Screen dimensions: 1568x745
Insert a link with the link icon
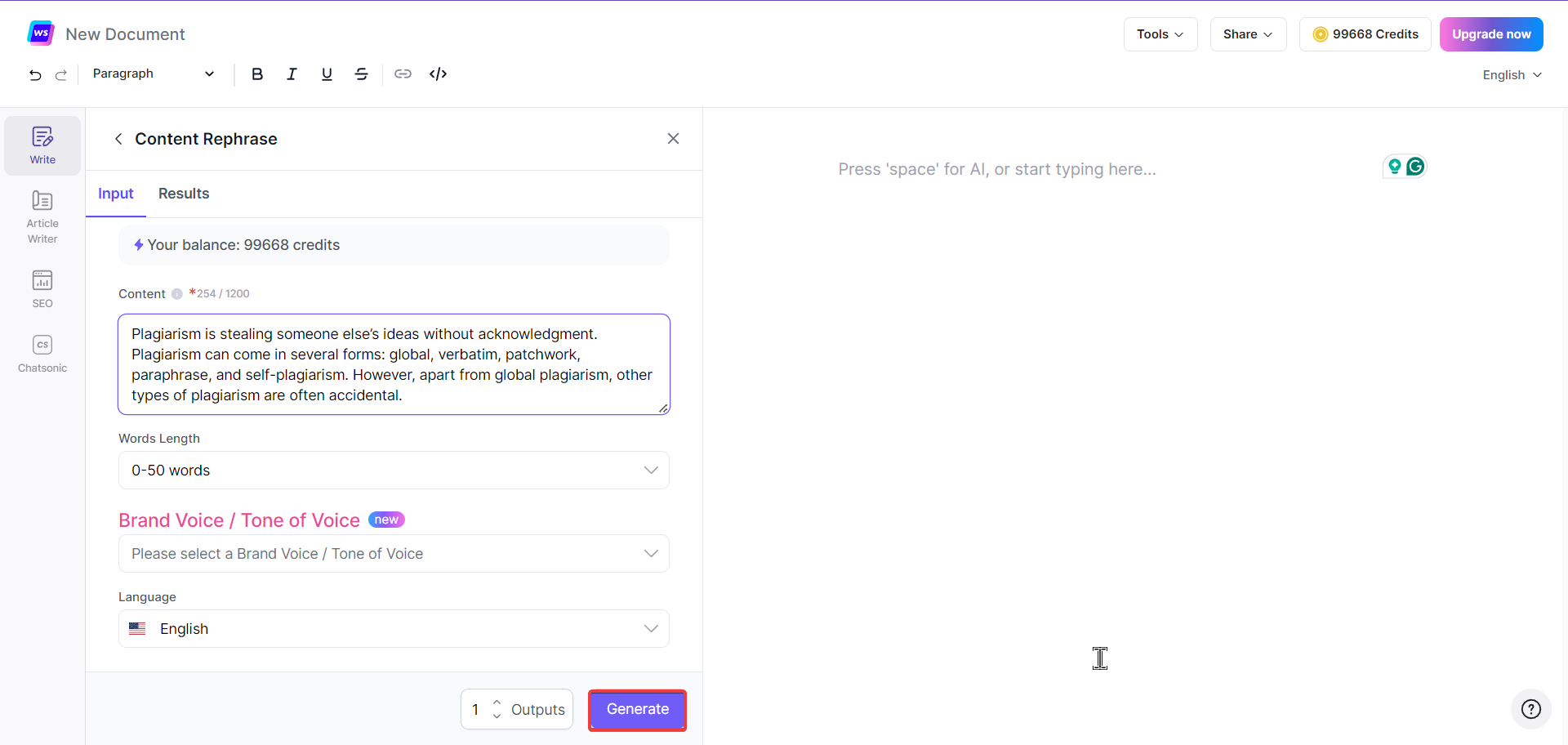pos(403,74)
